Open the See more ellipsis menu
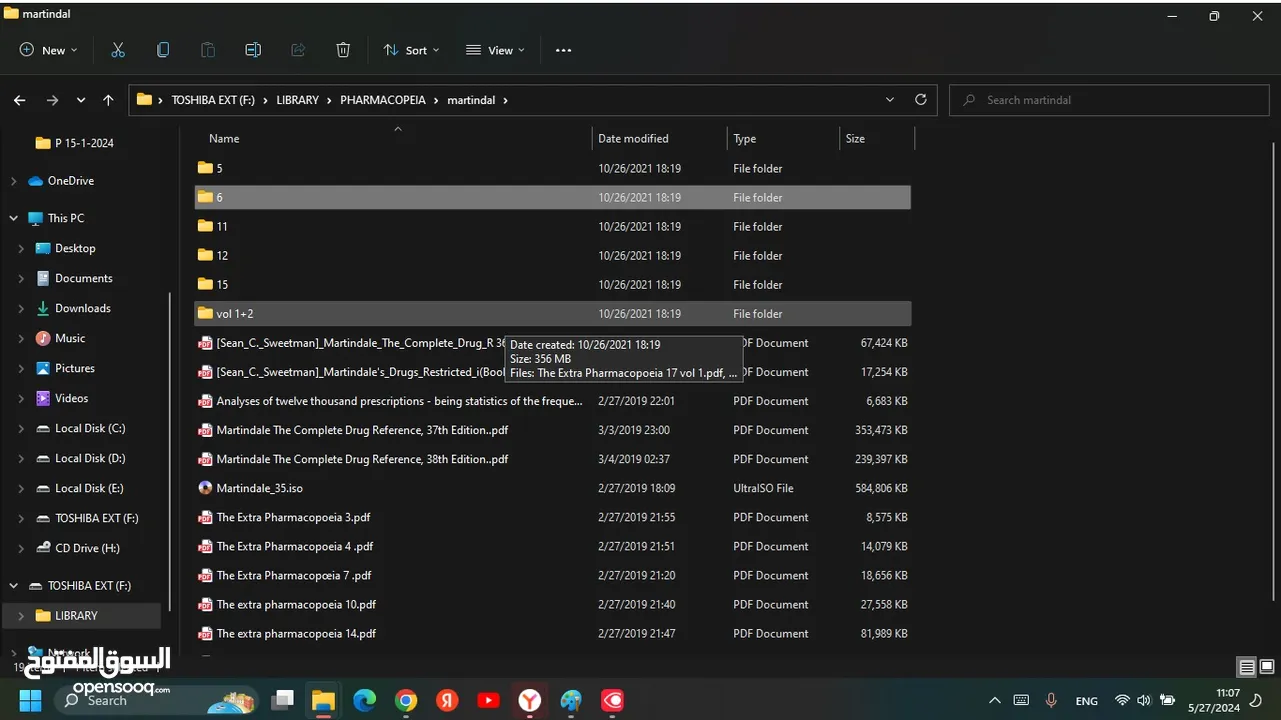The width and height of the screenshot is (1281, 720). tap(563, 50)
